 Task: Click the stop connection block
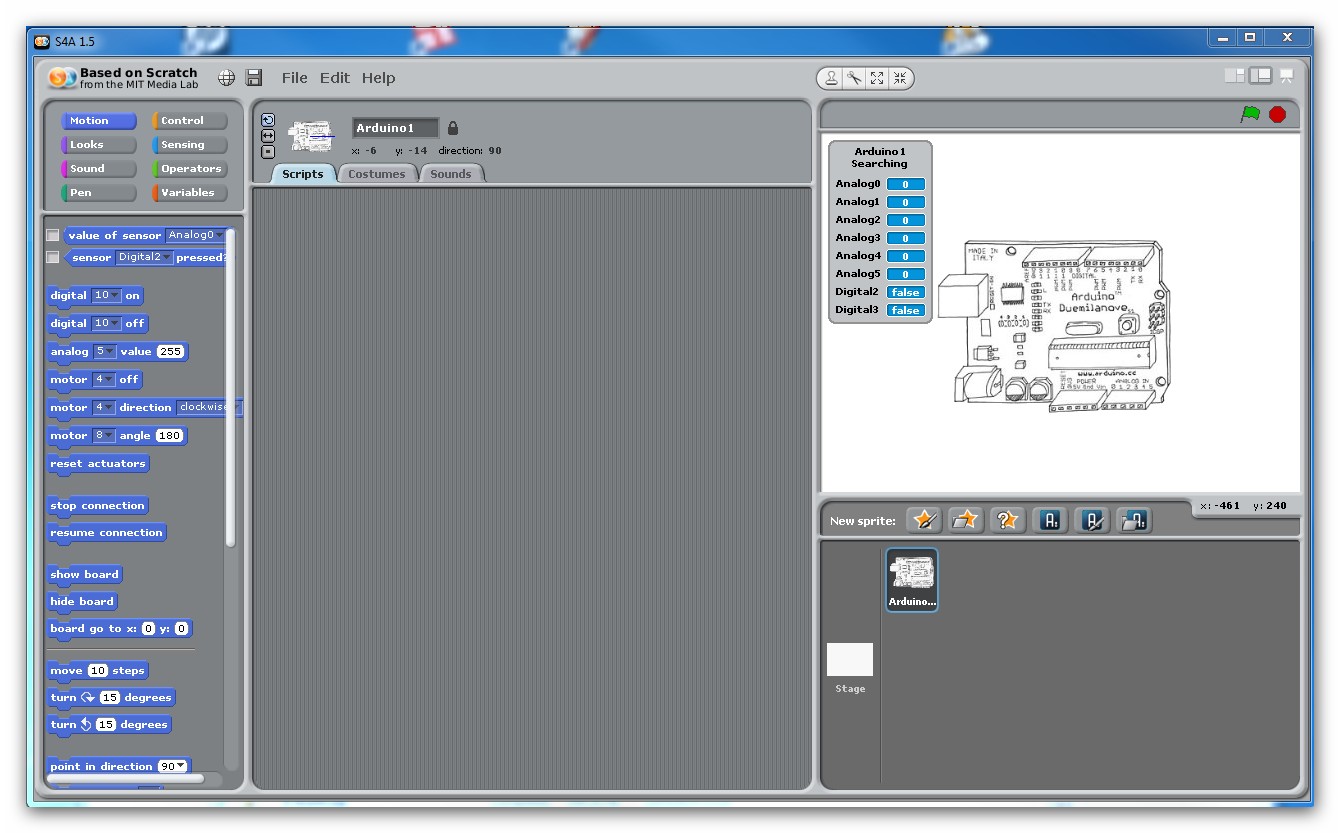click(98, 506)
